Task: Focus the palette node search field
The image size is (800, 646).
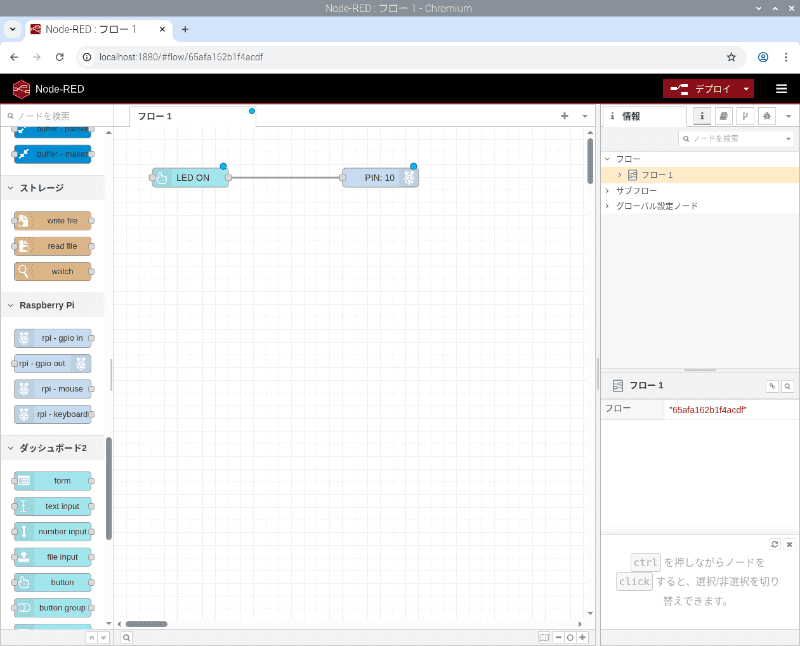Action: point(57,116)
